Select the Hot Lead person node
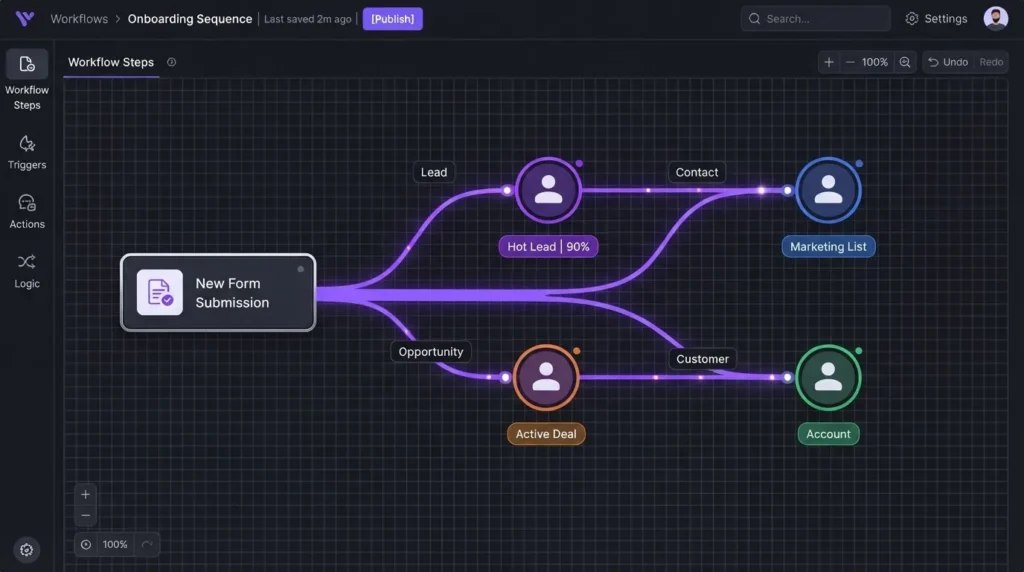The height and width of the screenshot is (572, 1024). (548, 190)
